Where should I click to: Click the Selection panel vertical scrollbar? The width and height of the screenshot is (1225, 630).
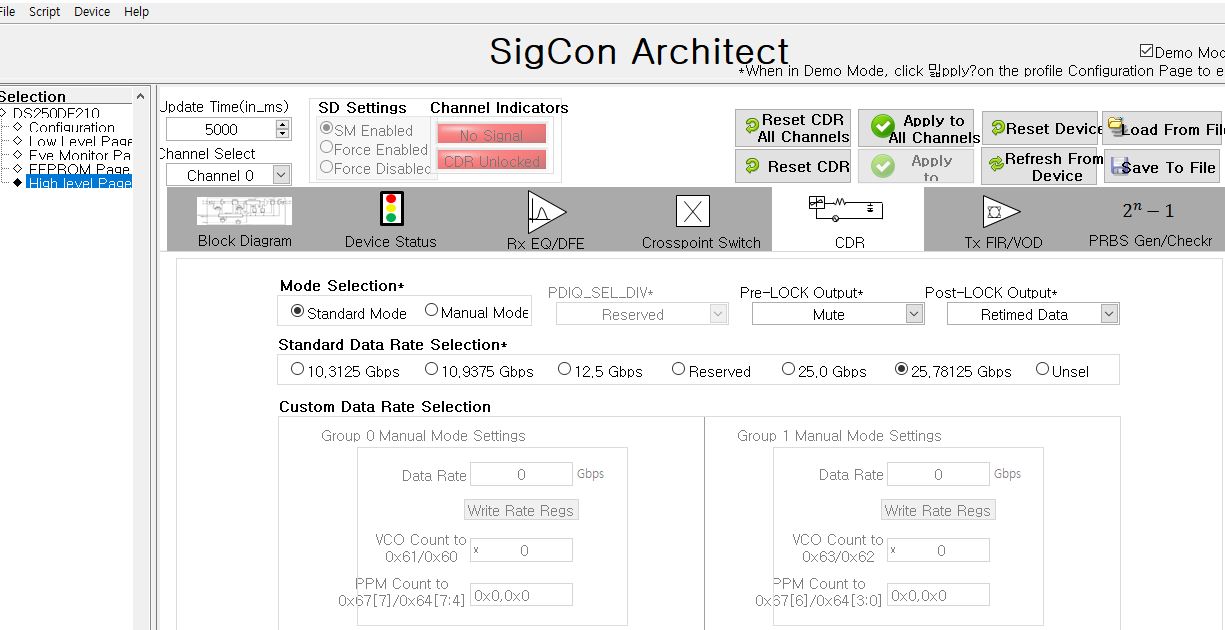[141, 360]
